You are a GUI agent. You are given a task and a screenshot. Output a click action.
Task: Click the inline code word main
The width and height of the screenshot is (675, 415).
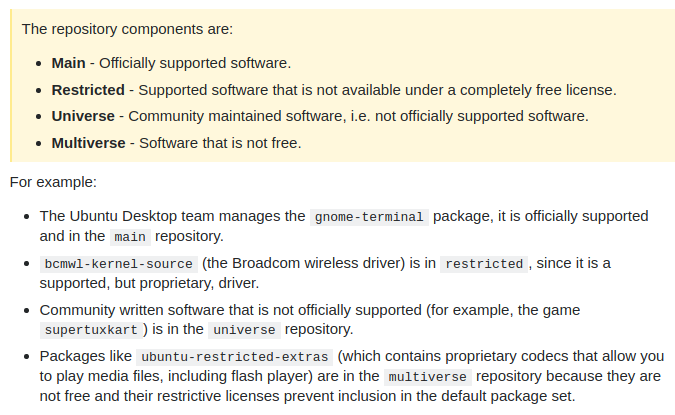tap(129, 237)
